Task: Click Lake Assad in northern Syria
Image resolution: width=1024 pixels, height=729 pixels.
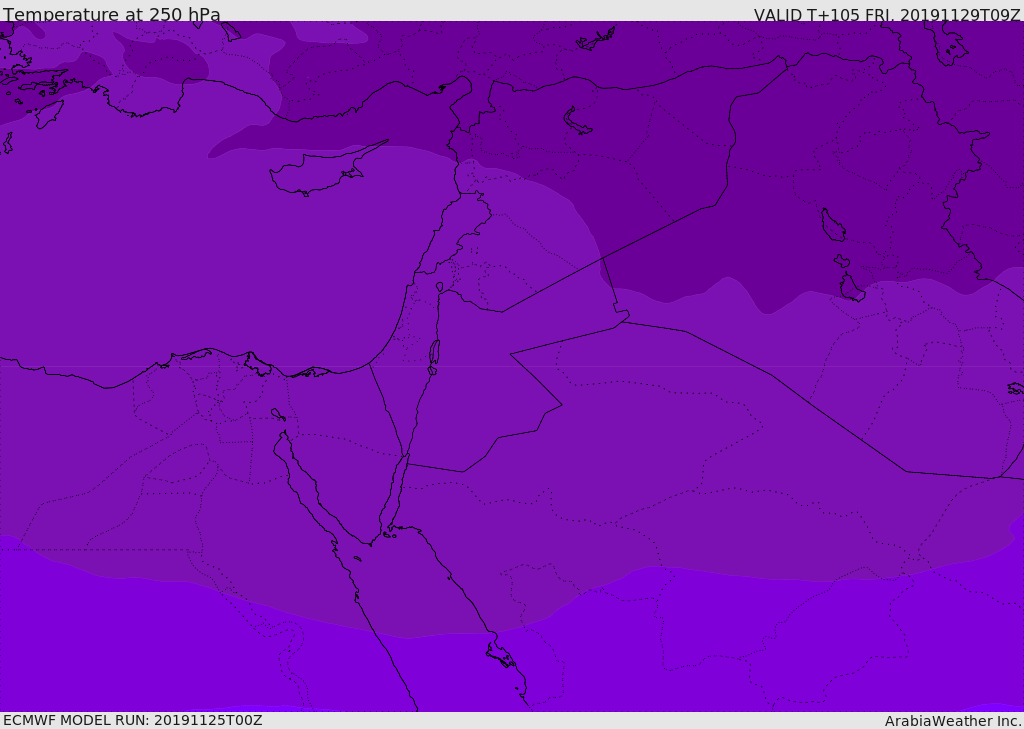Action: 577,121
